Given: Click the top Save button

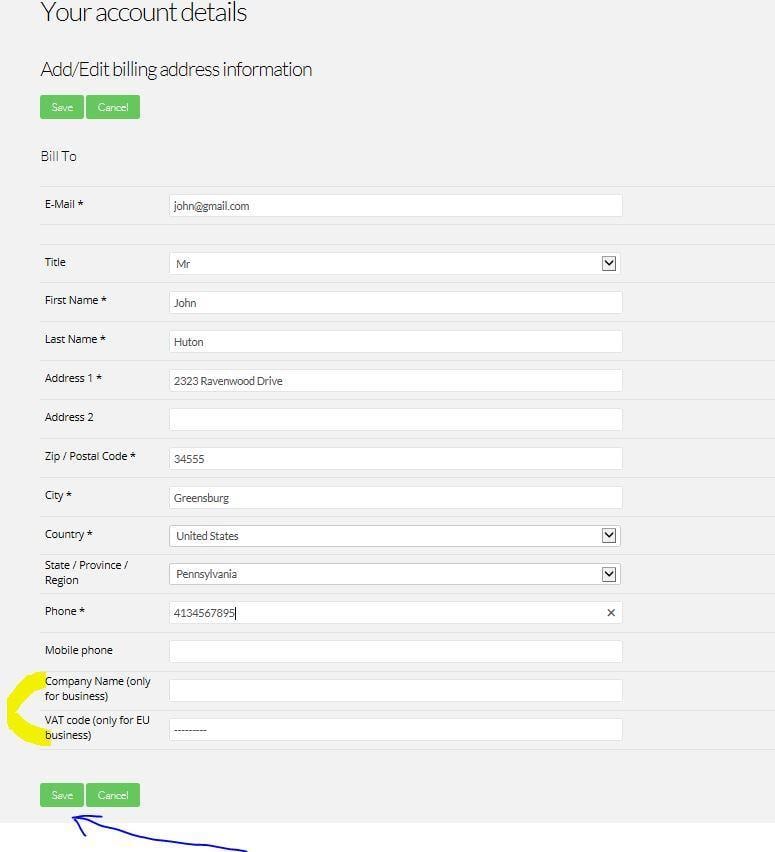Looking at the screenshot, I should (x=62, y=107).
